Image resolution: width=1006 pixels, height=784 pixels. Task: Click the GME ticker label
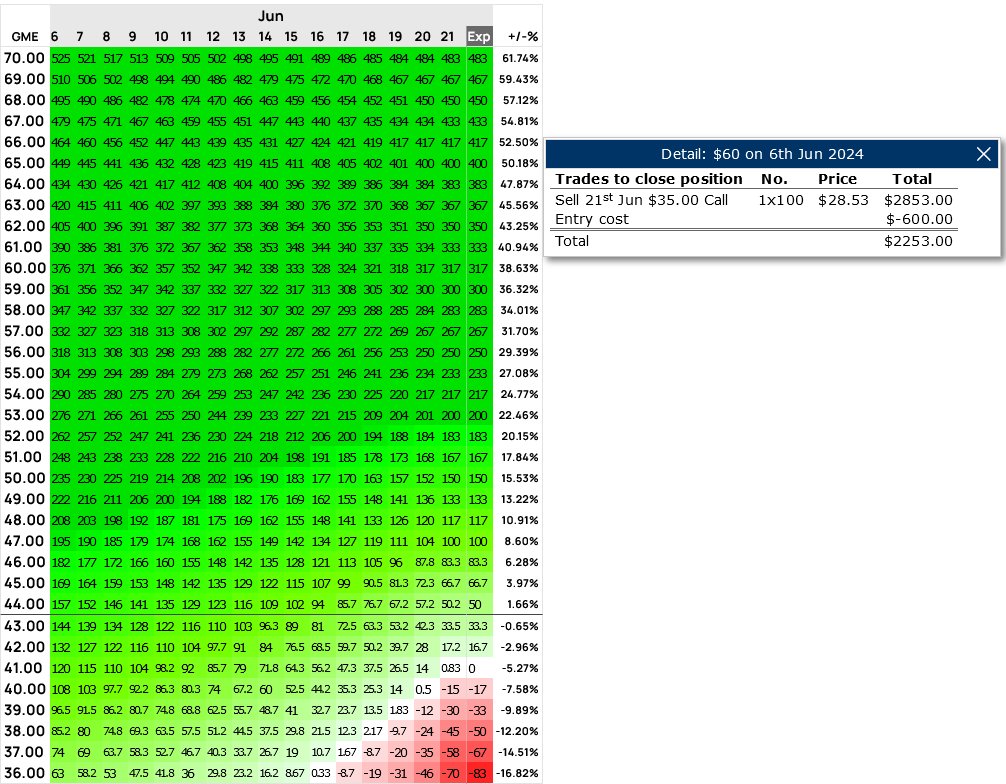tap(25, 37)
